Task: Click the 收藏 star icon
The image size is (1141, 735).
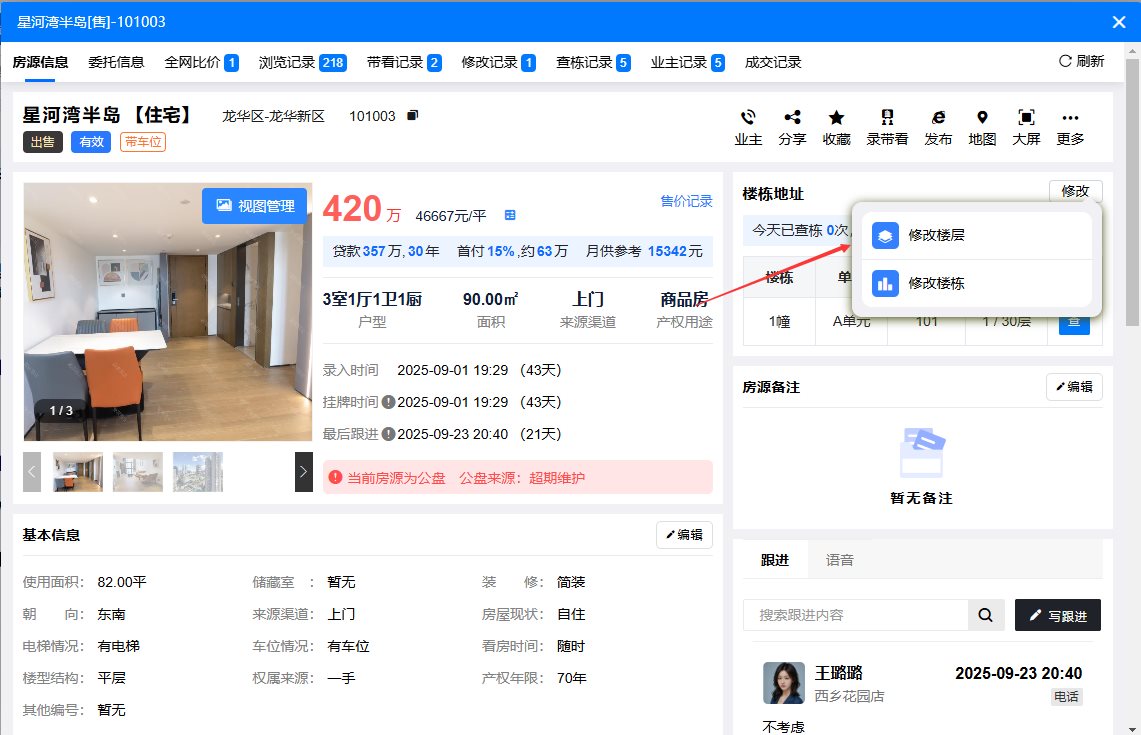Action: pos(836,118)
